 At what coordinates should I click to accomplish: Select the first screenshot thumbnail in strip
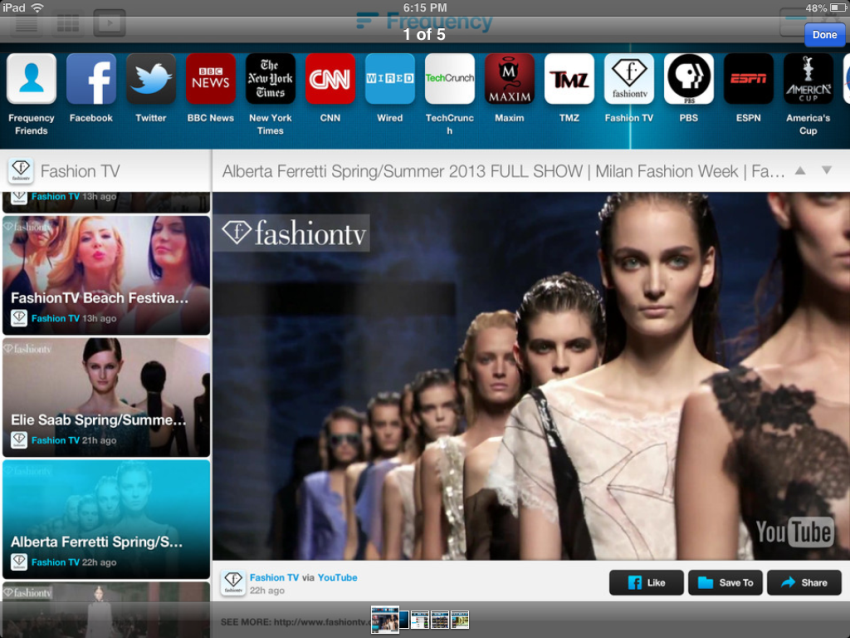coord(385,620)
